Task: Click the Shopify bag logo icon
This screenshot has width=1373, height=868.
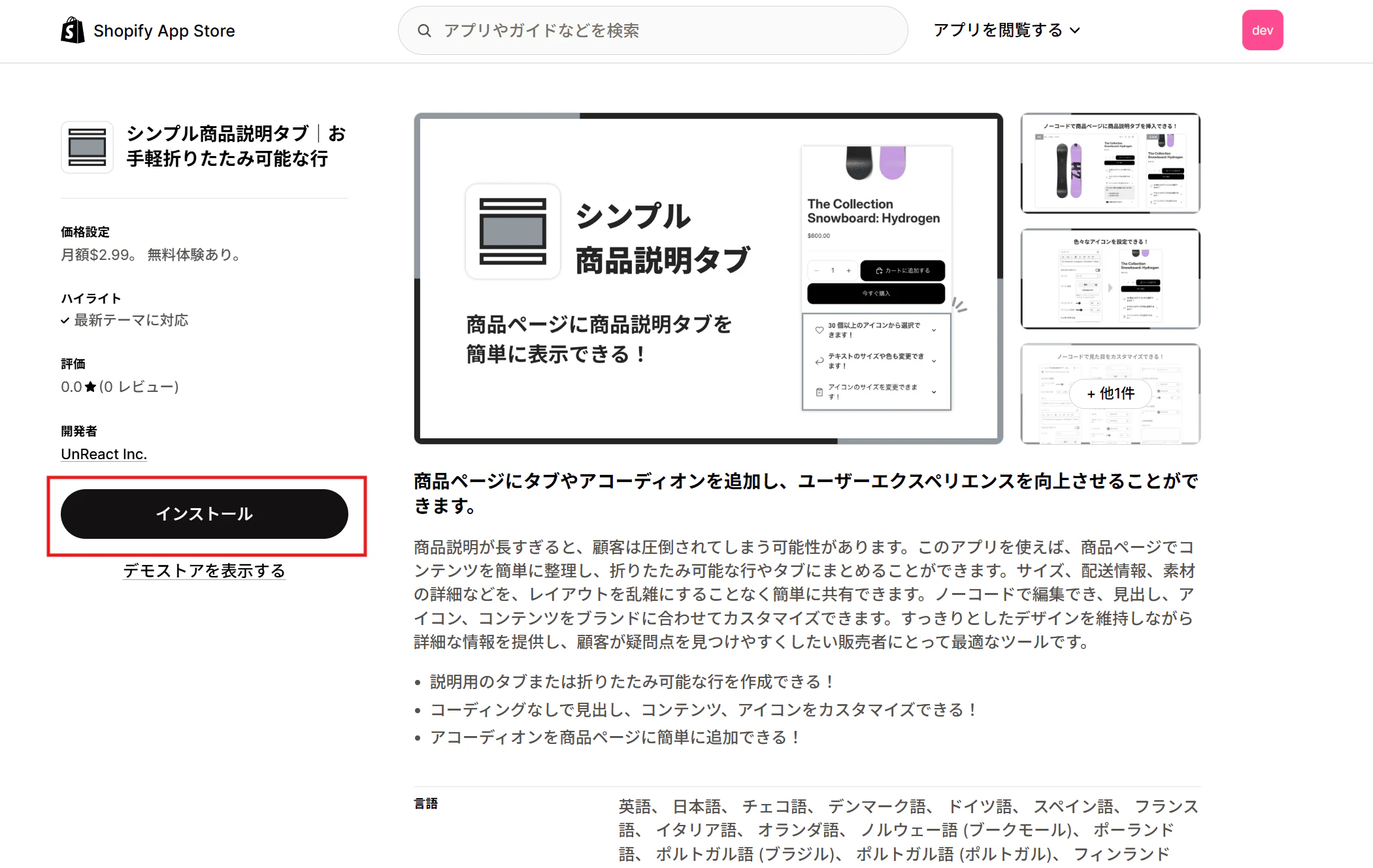Action: coord(73,30)
